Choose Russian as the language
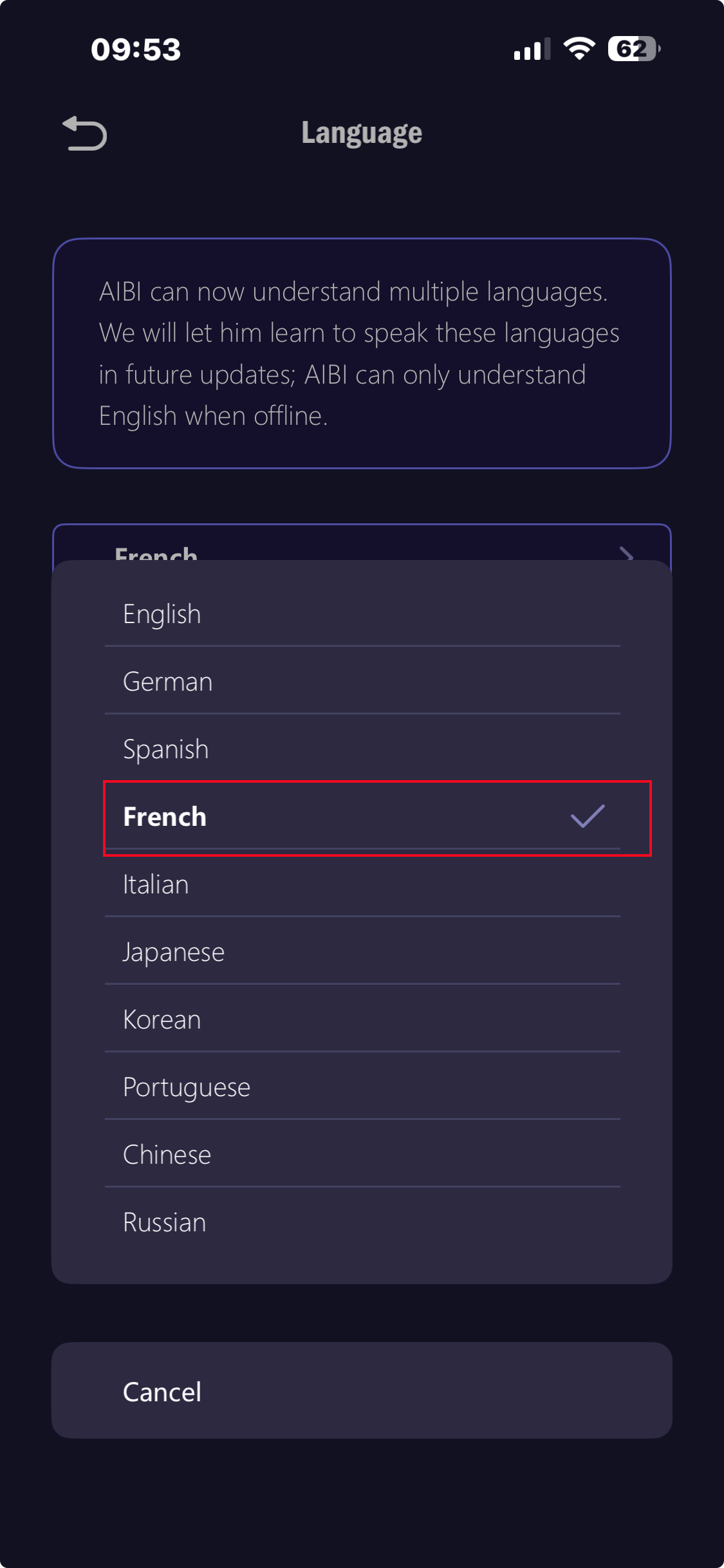This screenshot has height=1568, width=724. coord(362,1222)
